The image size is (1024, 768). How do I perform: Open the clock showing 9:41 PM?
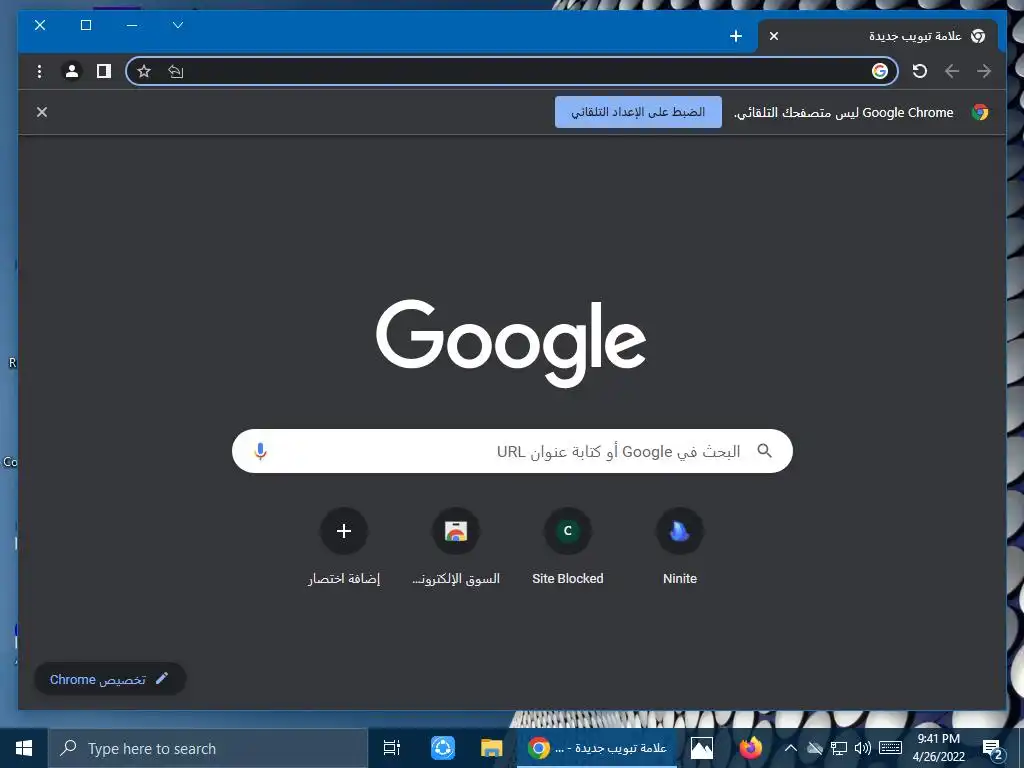938,748
